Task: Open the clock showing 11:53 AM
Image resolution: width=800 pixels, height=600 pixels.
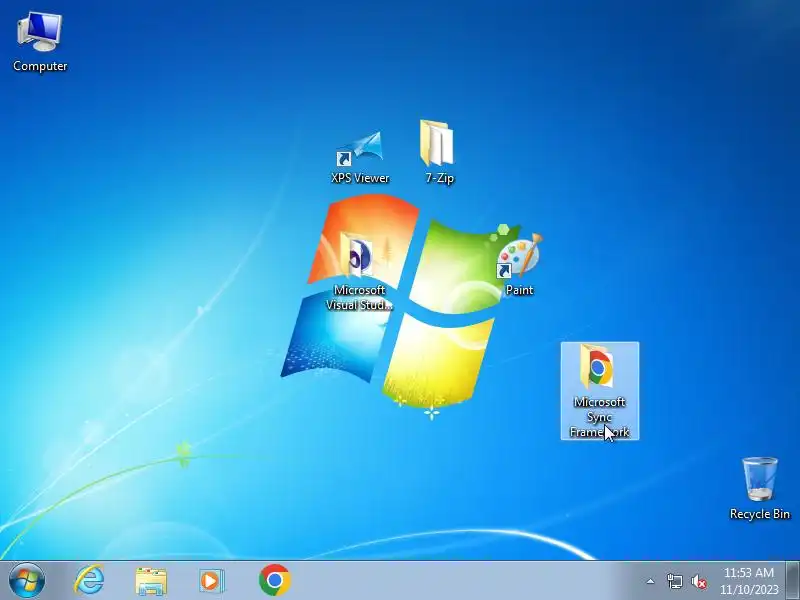Action: [749, 581]
